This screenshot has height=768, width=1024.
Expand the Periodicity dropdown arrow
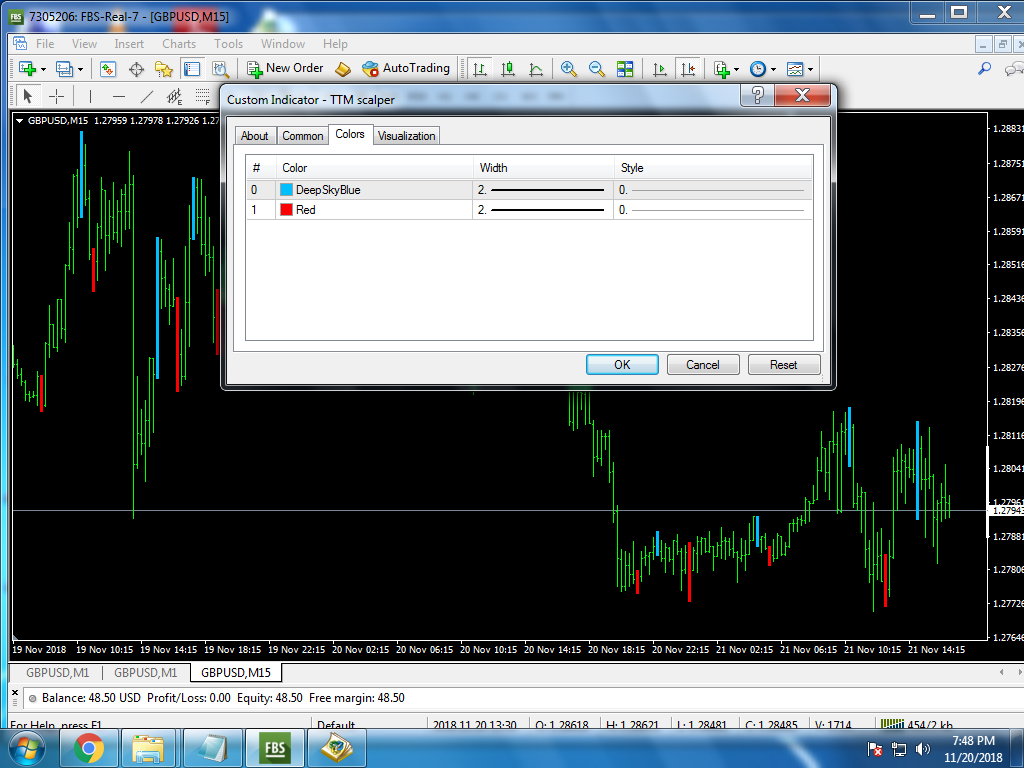(x=773, y=69)
